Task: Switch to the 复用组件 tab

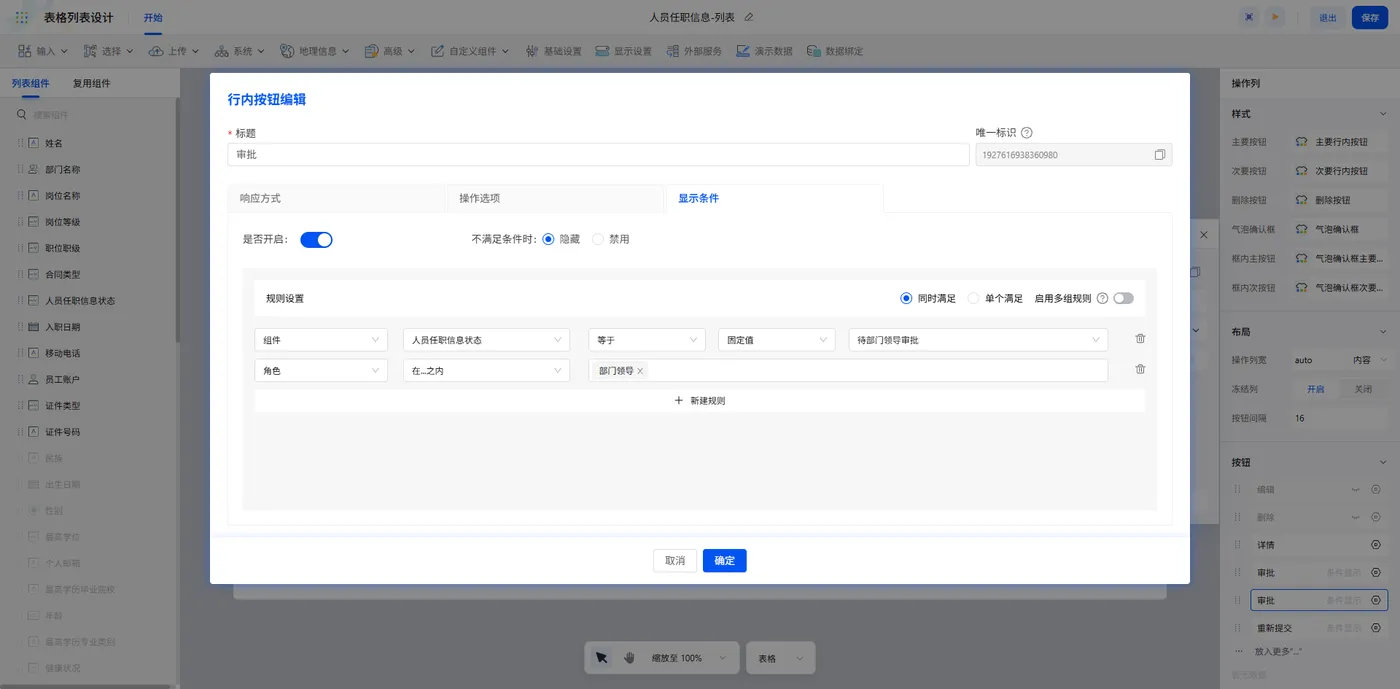Action: [x=92, y=83]
